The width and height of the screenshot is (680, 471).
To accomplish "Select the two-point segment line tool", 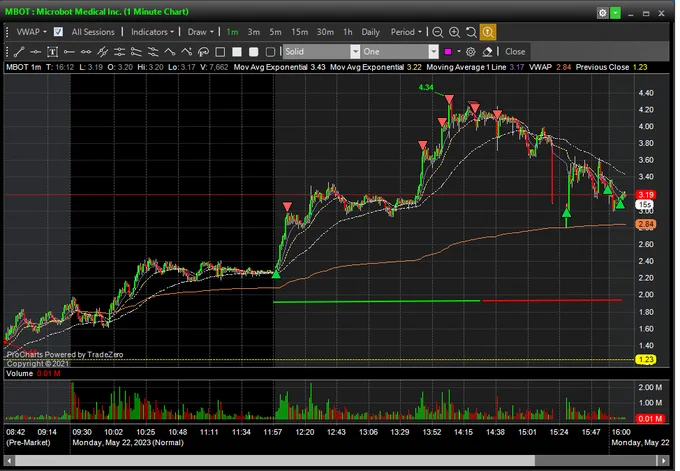I will [x=86, y=52].
